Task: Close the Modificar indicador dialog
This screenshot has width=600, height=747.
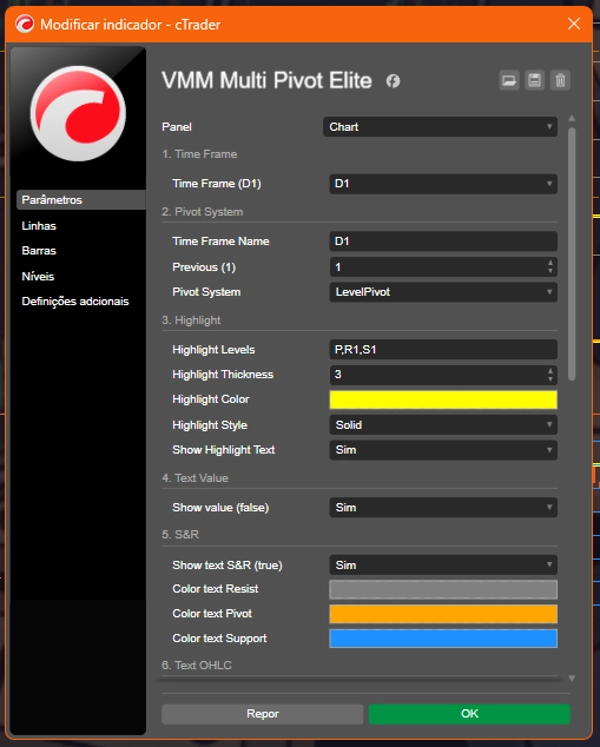Action: 574,24
